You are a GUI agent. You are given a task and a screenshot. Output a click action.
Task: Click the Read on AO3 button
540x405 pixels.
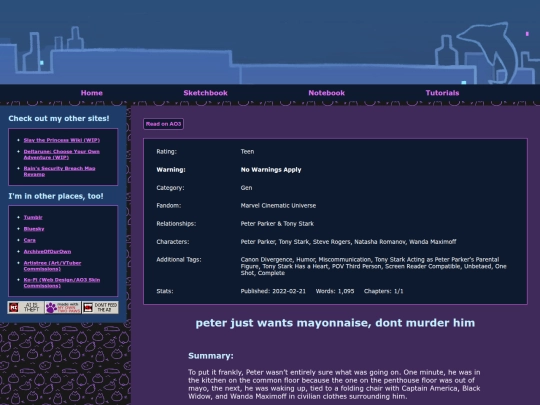tap(163, 124)
